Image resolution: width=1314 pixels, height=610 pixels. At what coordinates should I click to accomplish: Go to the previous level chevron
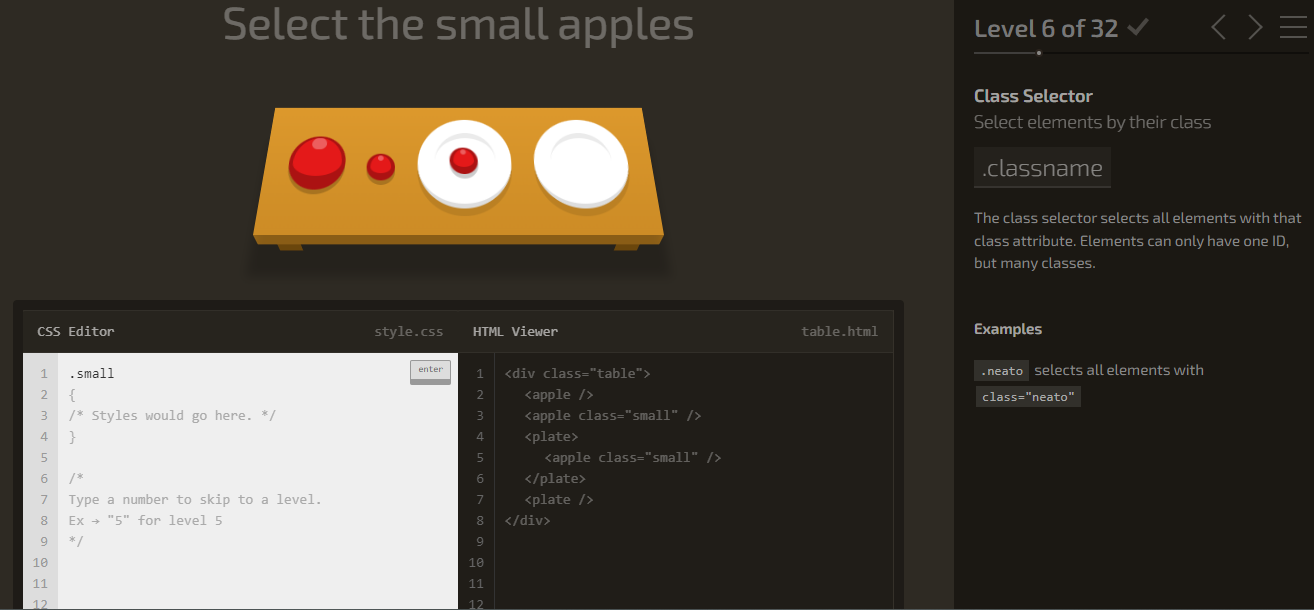click(1218, 28)
